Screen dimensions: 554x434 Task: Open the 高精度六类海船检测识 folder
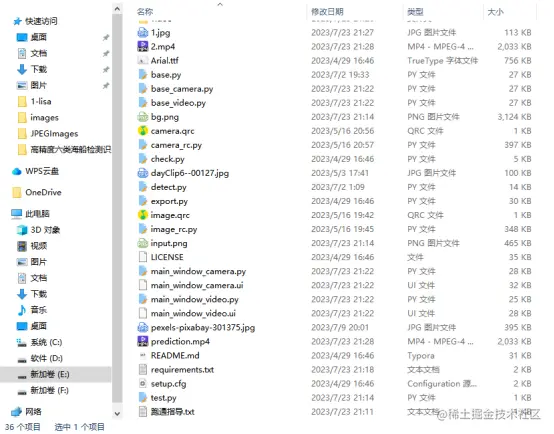tap(71, 149)
